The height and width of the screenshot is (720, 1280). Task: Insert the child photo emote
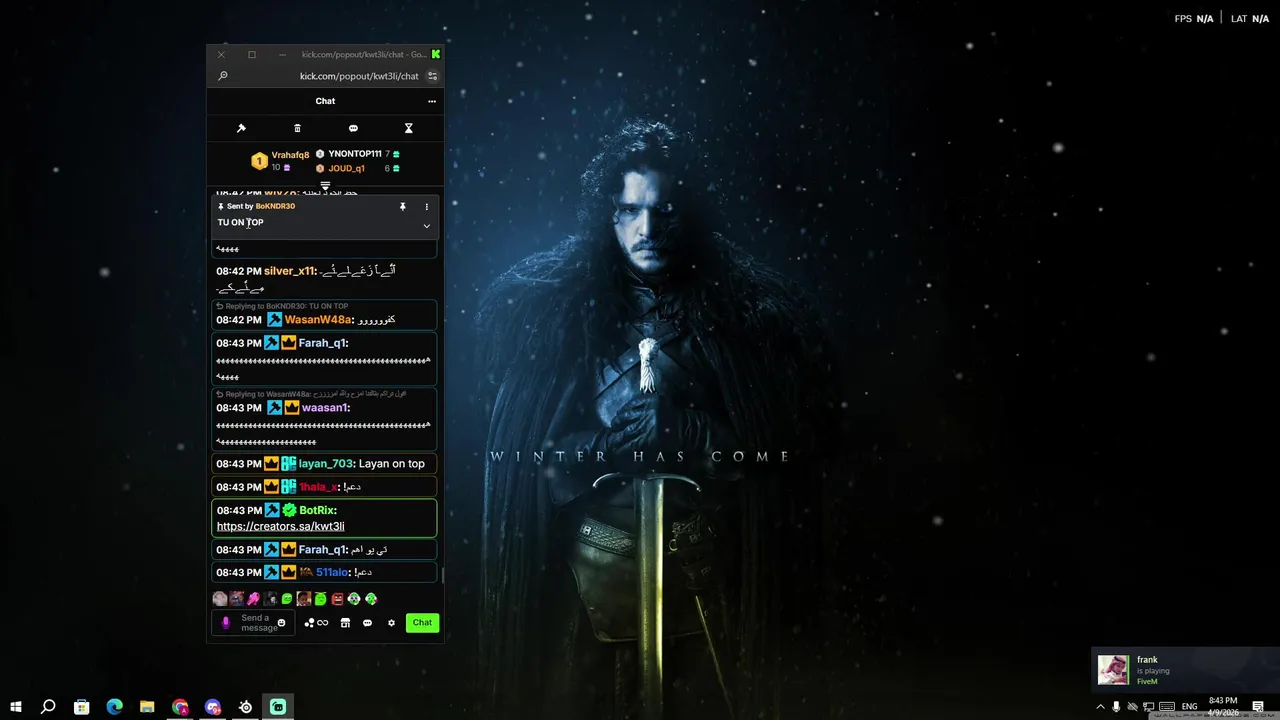point(304,599)
